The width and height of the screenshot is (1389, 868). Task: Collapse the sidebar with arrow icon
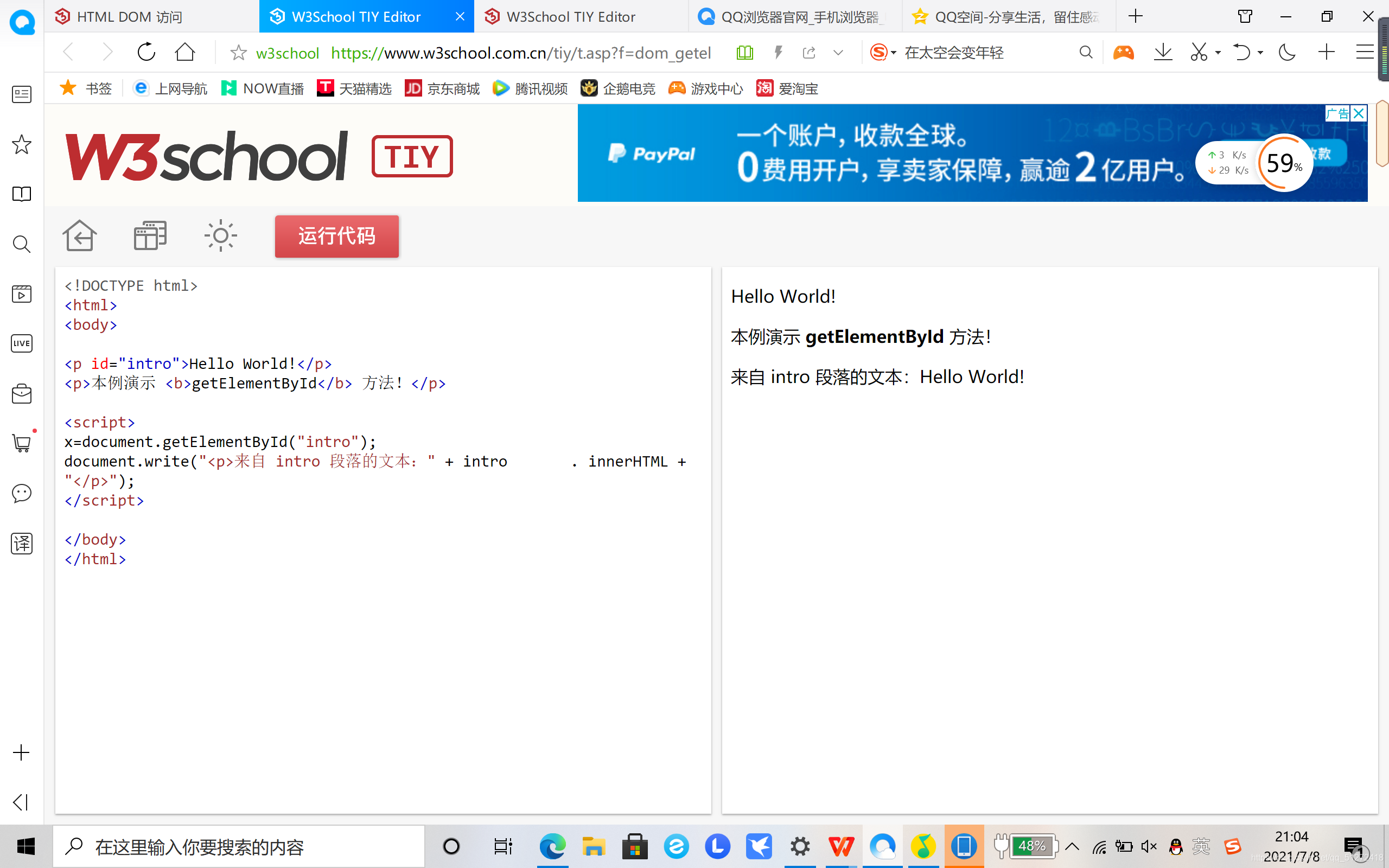(21, 802)
